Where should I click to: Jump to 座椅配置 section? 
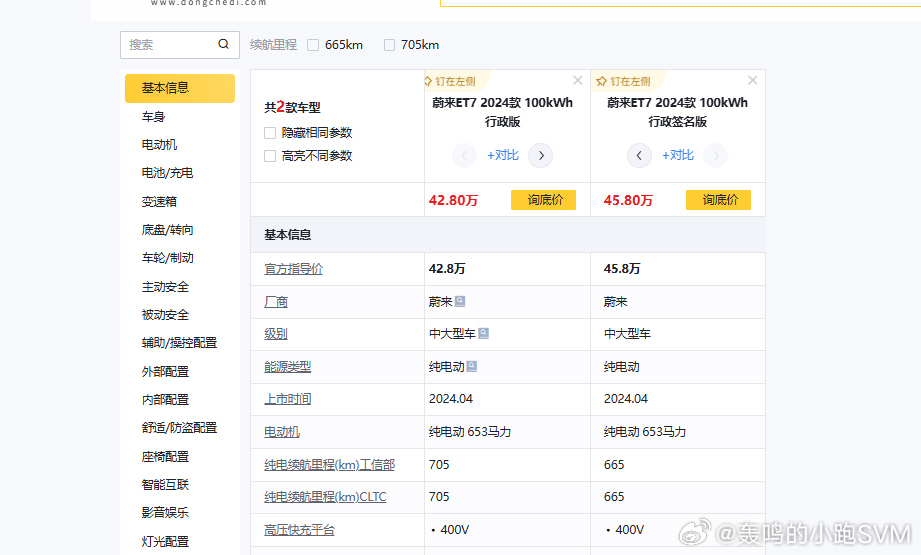165,456
